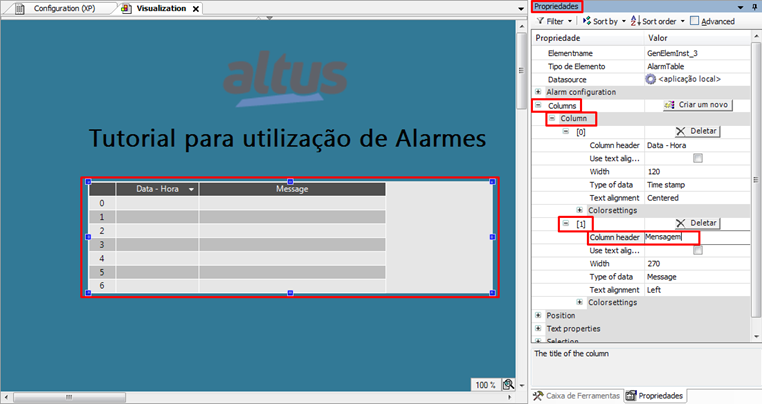Click the Caixa de Ferramentas tools icon

pyautogui.click(x=537, y=396)
